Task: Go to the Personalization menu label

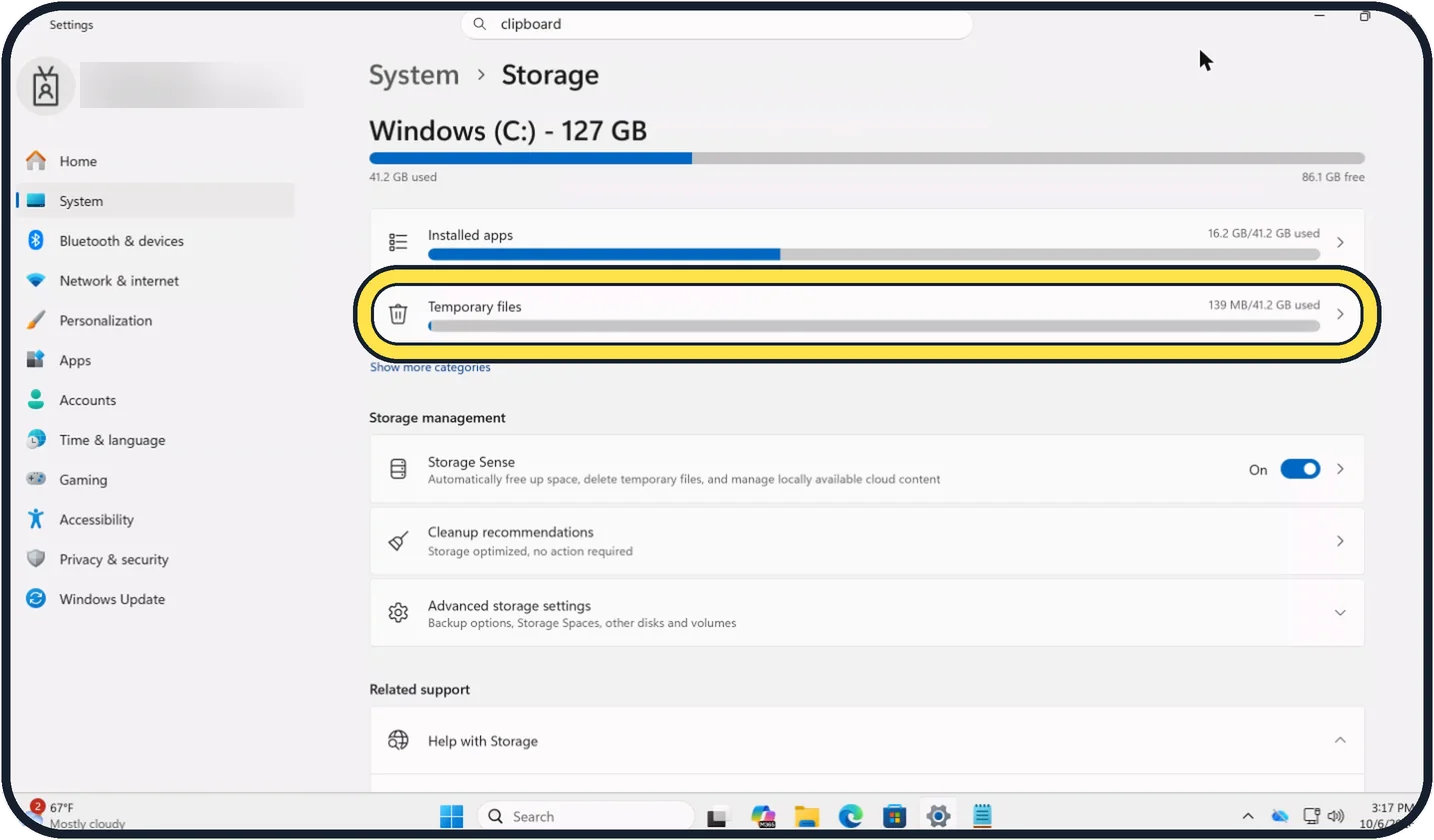Action: click(x=106, y=321)
